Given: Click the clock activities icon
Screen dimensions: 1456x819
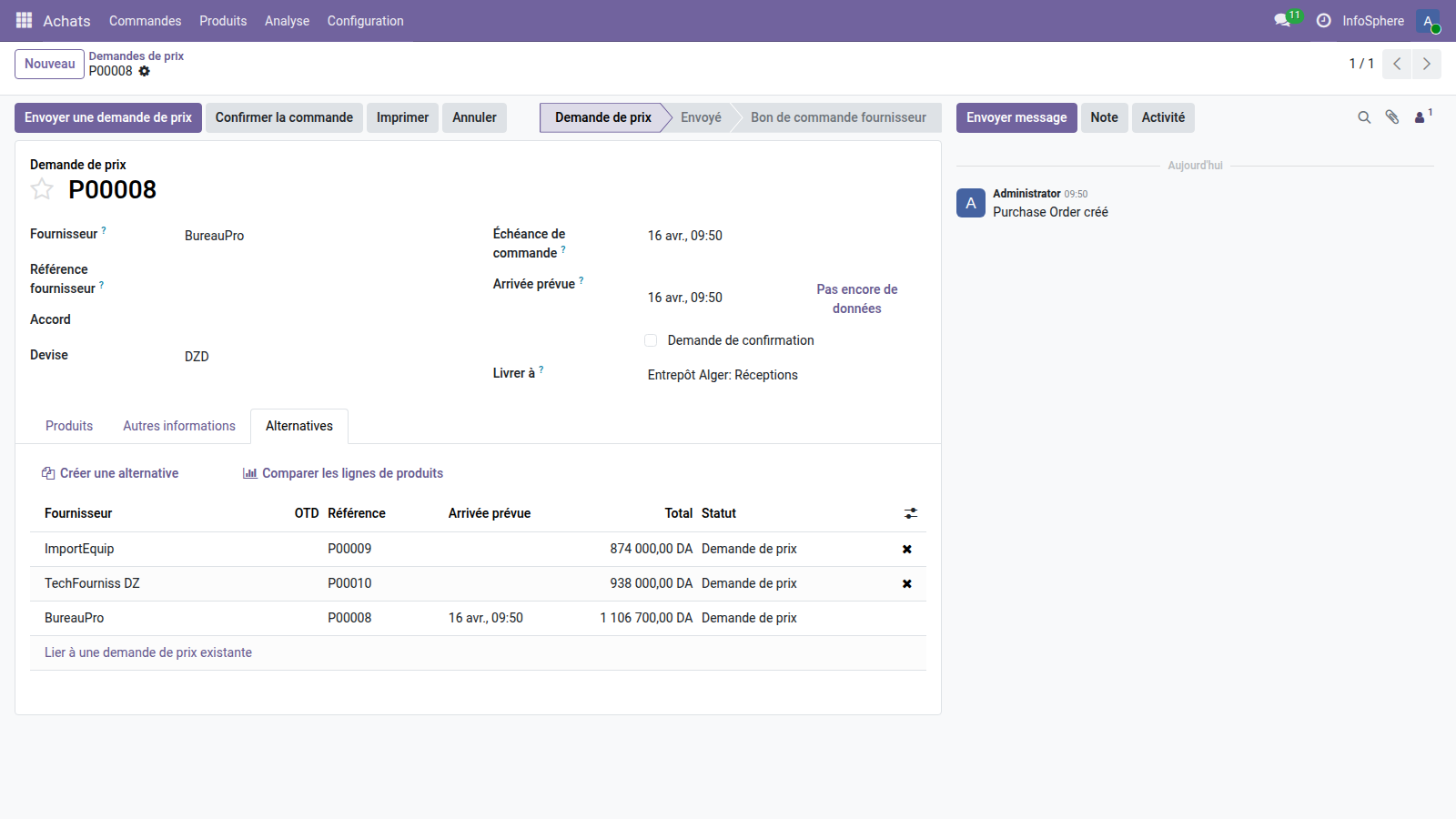Looking at the screenshot, I should (x=1323, y=20).
